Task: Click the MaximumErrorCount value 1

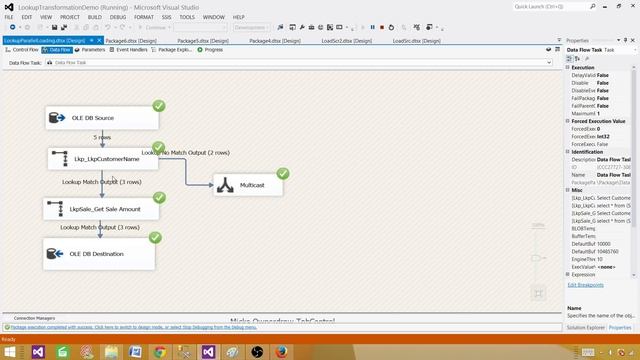Action: 598,113
